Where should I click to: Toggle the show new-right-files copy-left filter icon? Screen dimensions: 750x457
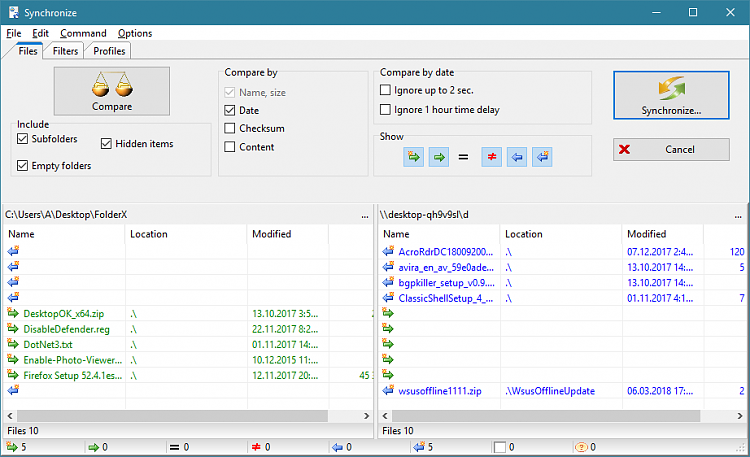(x=542, y=156)
